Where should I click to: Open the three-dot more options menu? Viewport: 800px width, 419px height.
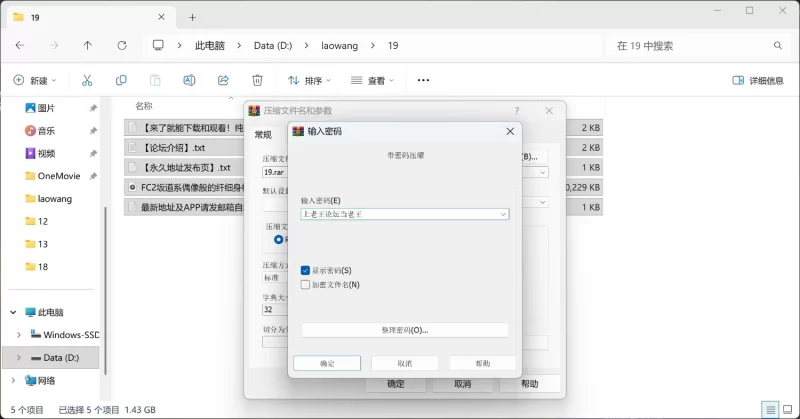point(423,80)
